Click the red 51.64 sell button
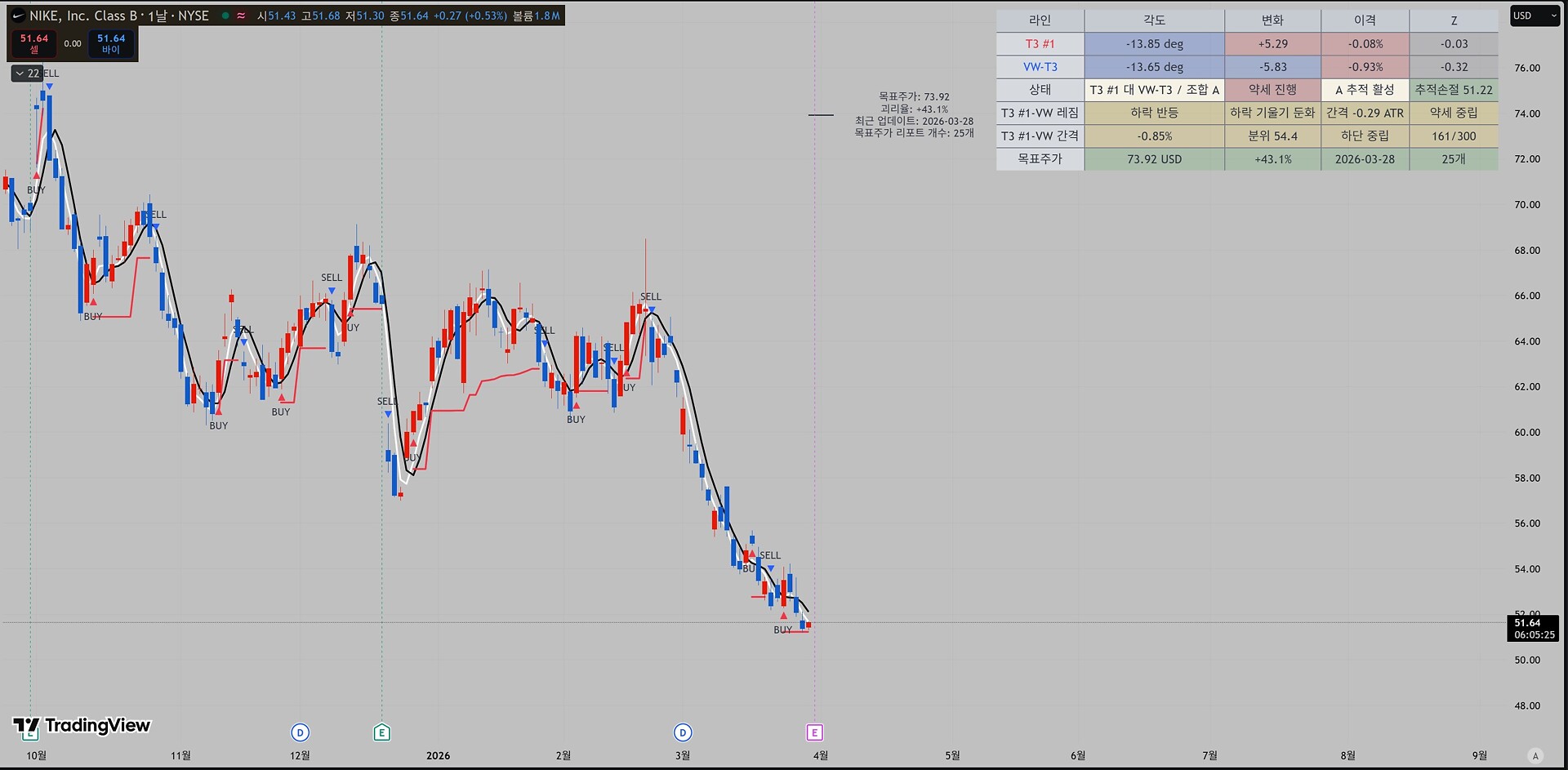 (34, 43)
